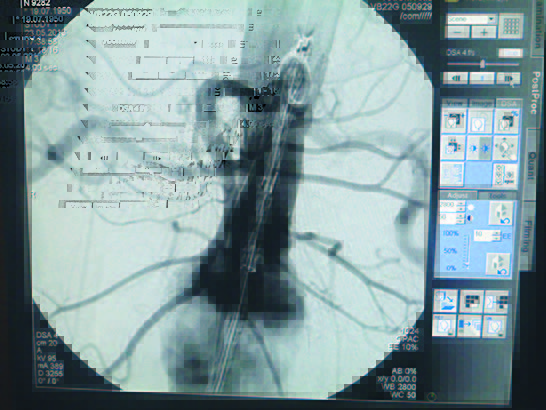Open the Quant vertical tab

click(x=532, y=166)
